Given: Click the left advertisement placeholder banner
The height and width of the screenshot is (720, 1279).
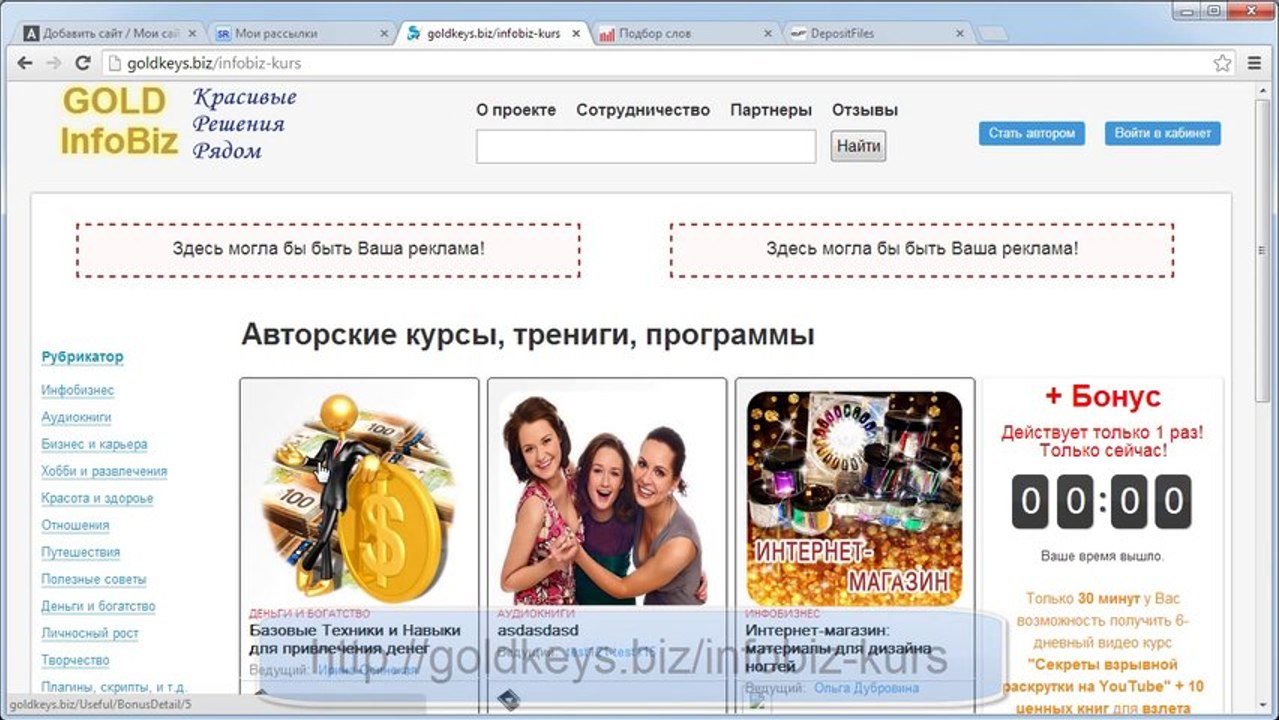Looking at the screenshot, I should click(328, 249).
